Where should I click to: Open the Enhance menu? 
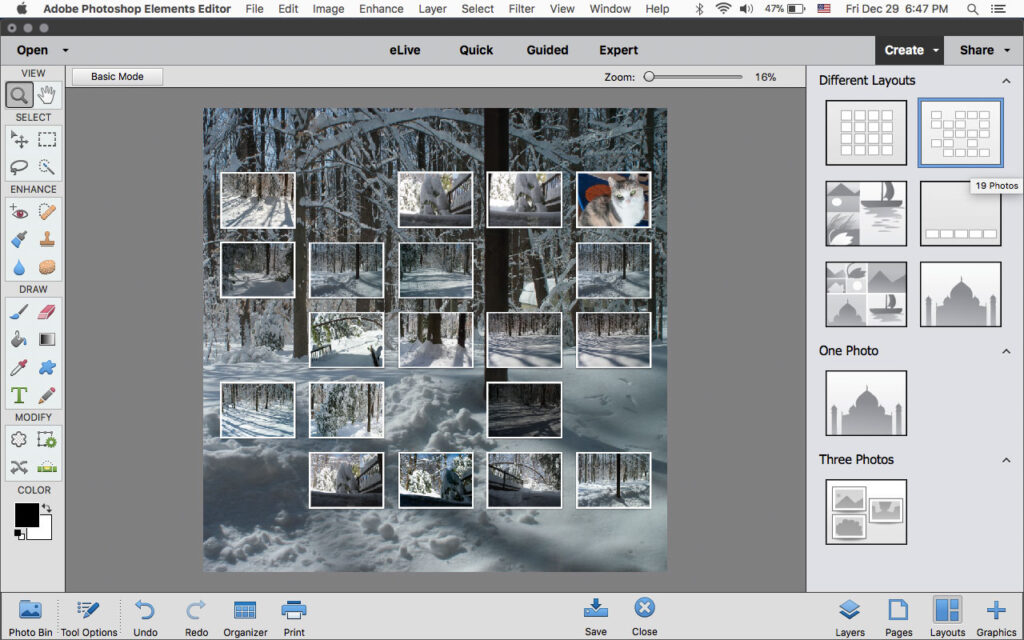pos(380,8)
